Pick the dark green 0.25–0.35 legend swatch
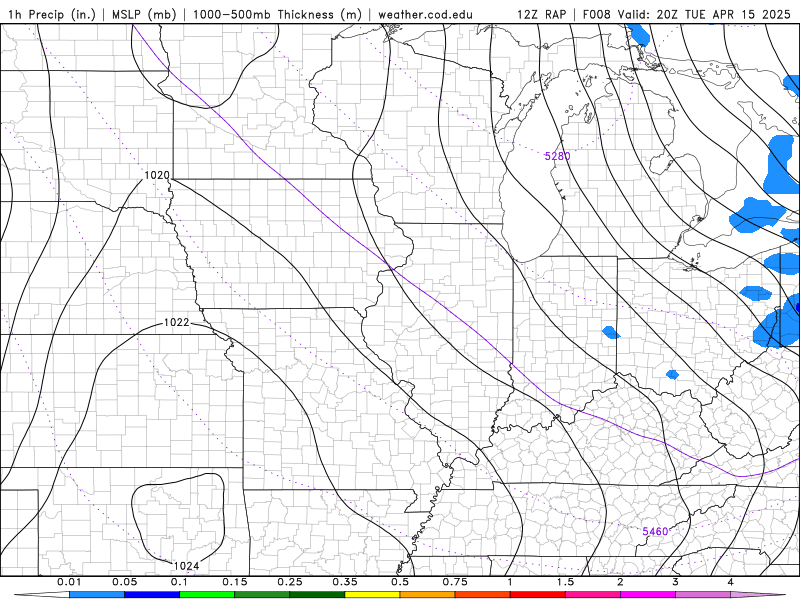This screenshot has height=600, width=800. pos(317,595)
